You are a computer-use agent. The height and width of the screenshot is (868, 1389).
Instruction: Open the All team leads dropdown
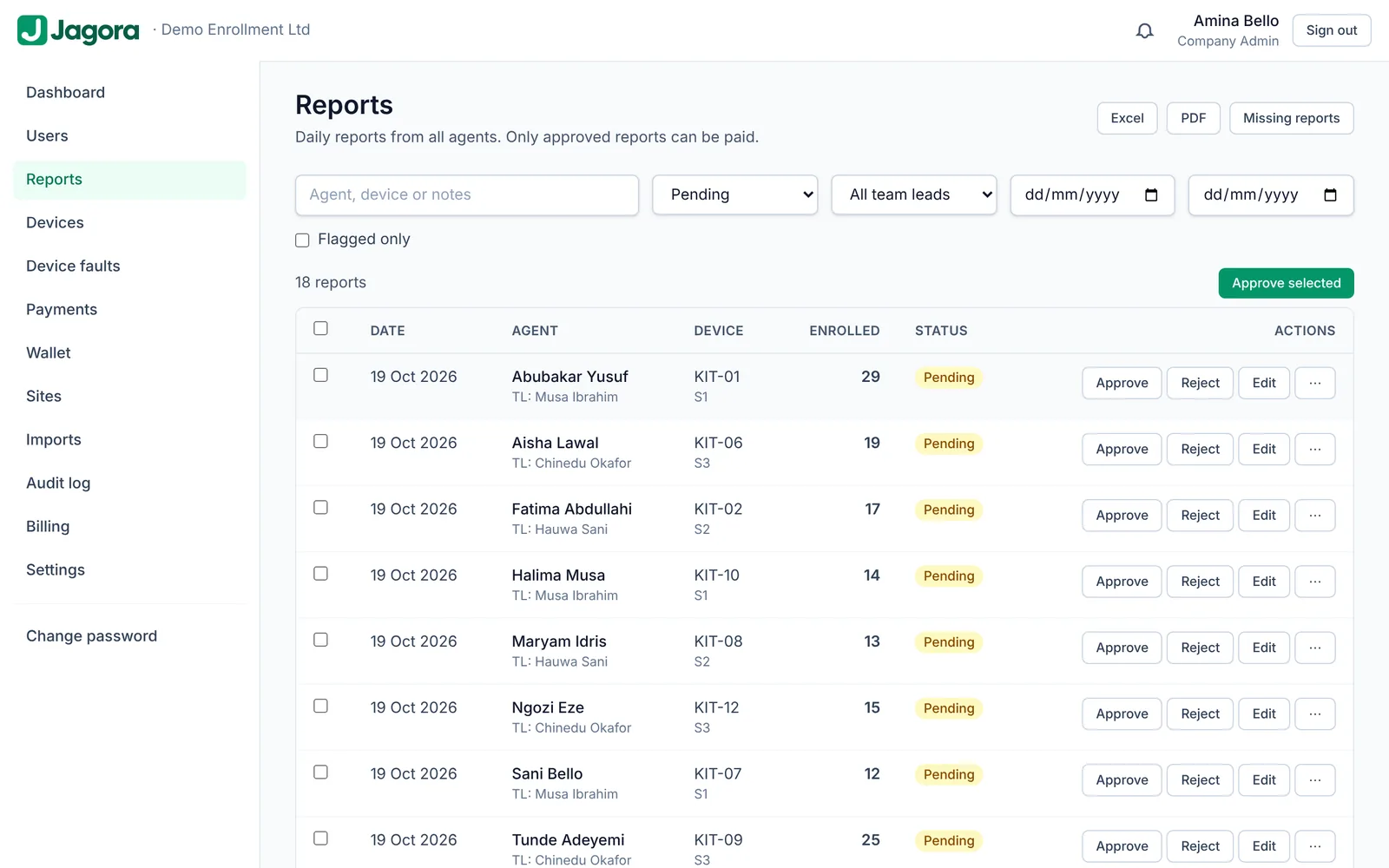(x=914, y=195)
